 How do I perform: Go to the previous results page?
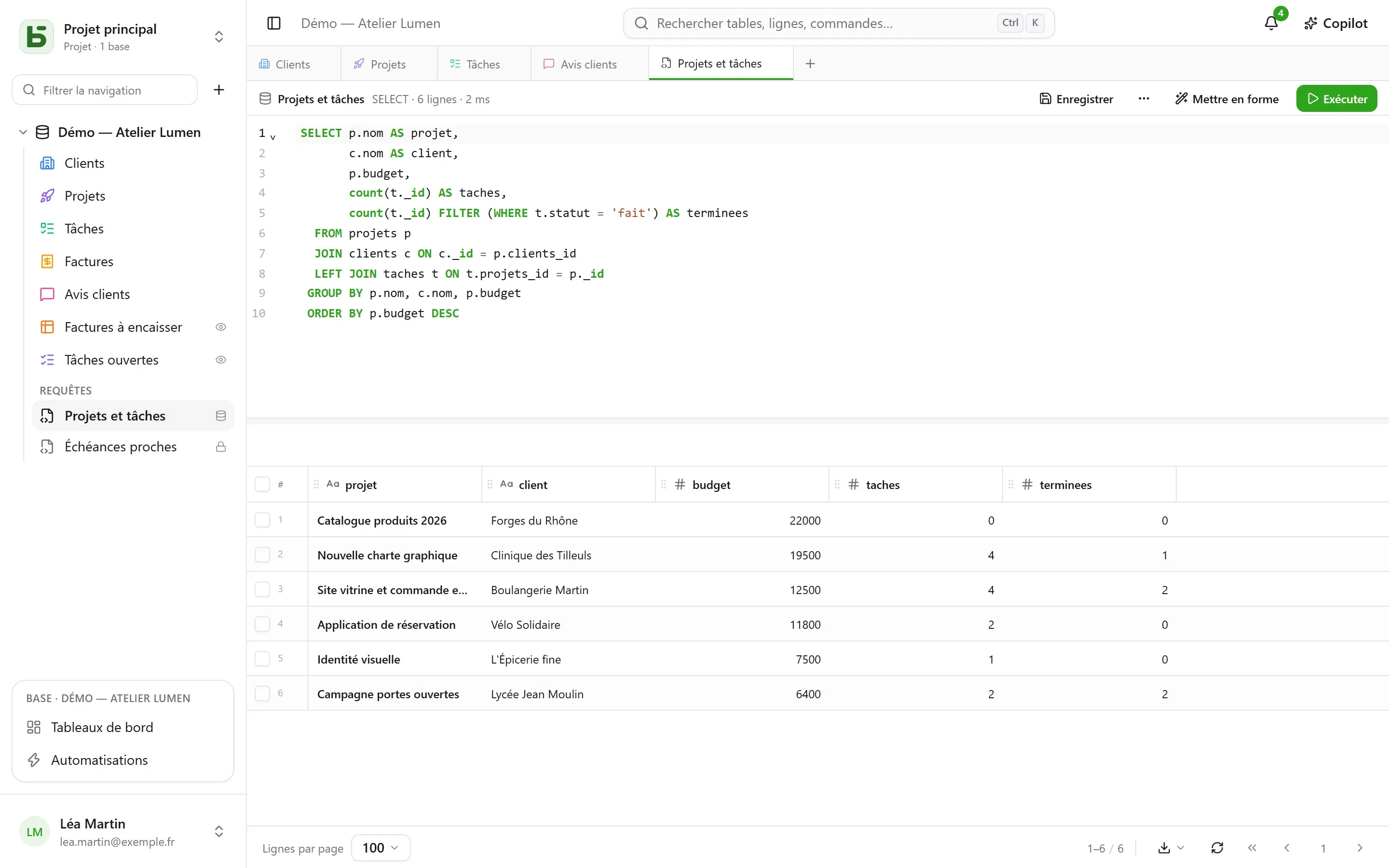pyautogui.click(x=1287, y=847)
